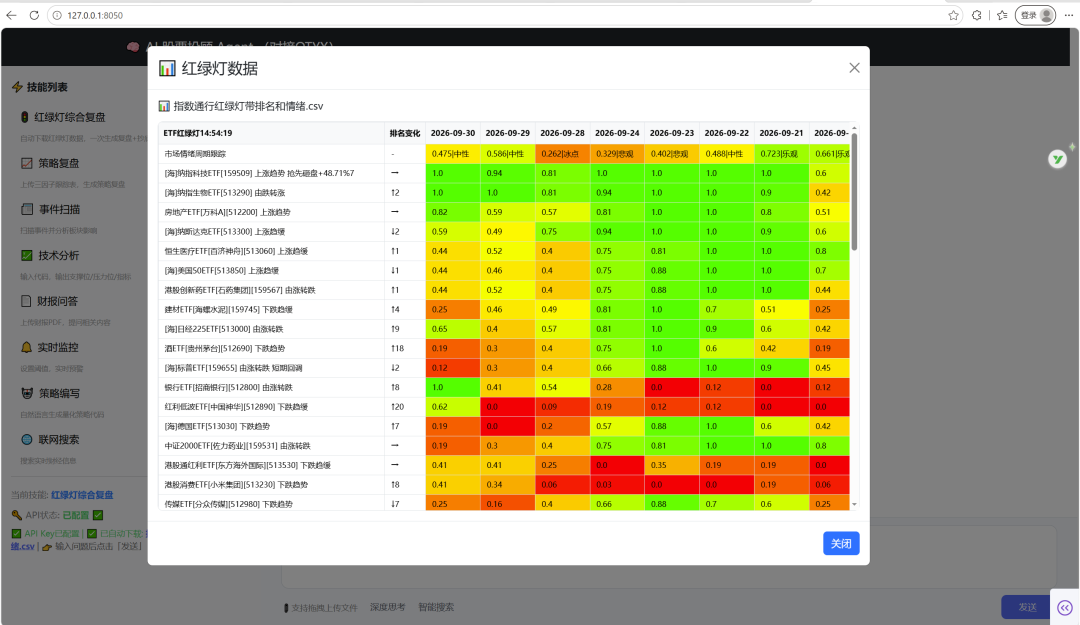Click the table's vertical scrollbar thumb
The image size is (1080, 625).
click(854, 191)
